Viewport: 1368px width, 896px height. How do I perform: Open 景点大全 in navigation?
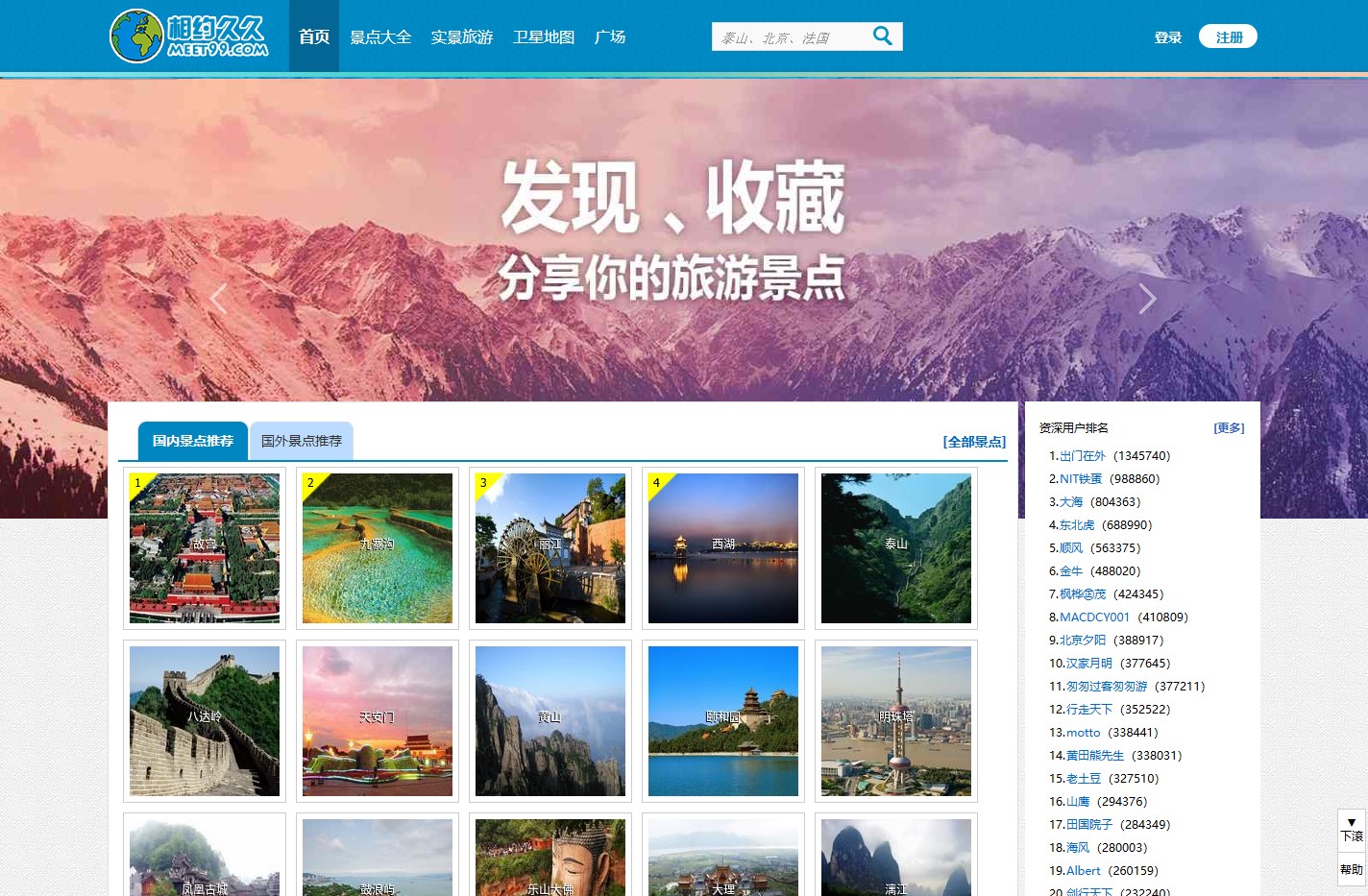coord(380,36)
